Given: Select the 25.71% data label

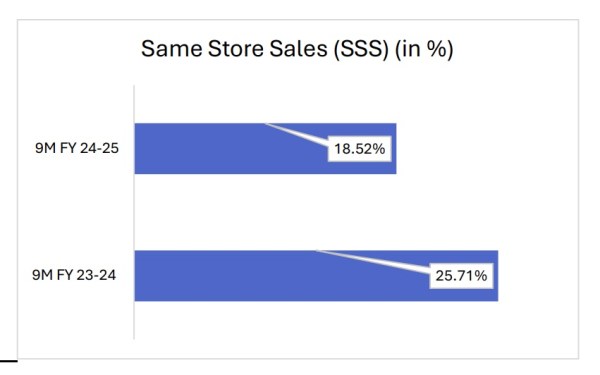Looking at the screenshot, I should click(x=461, y=276).
